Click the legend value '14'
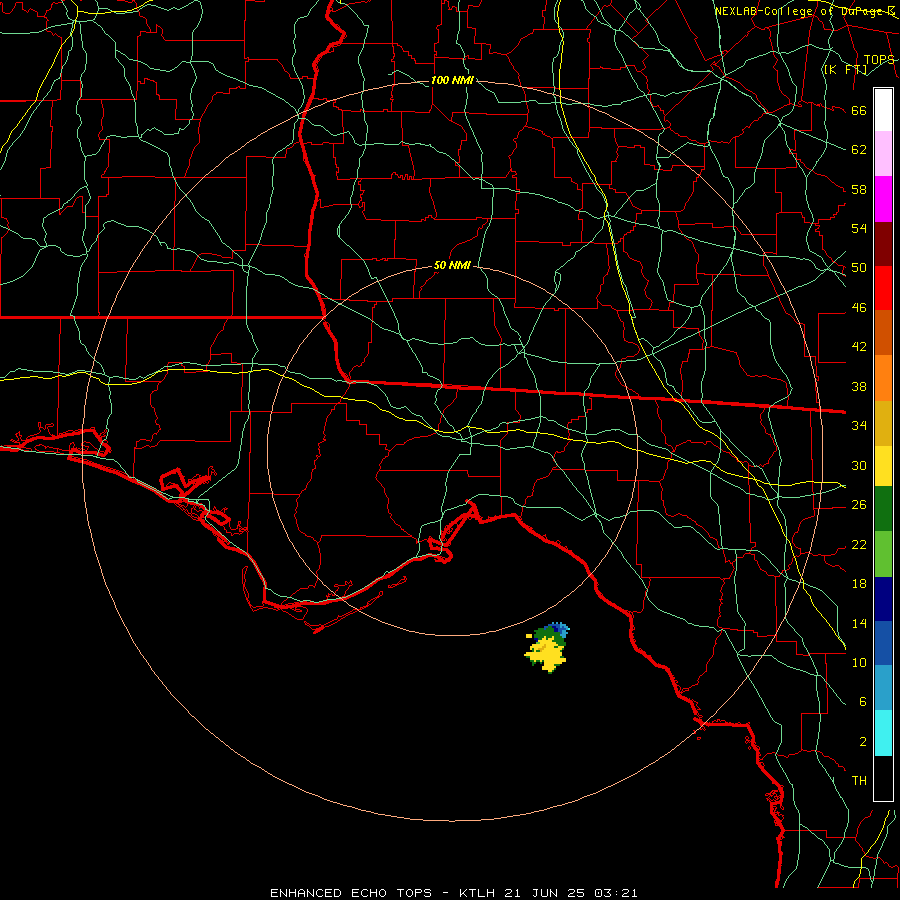This screenshot has height=900, width=900. (859, 623)
